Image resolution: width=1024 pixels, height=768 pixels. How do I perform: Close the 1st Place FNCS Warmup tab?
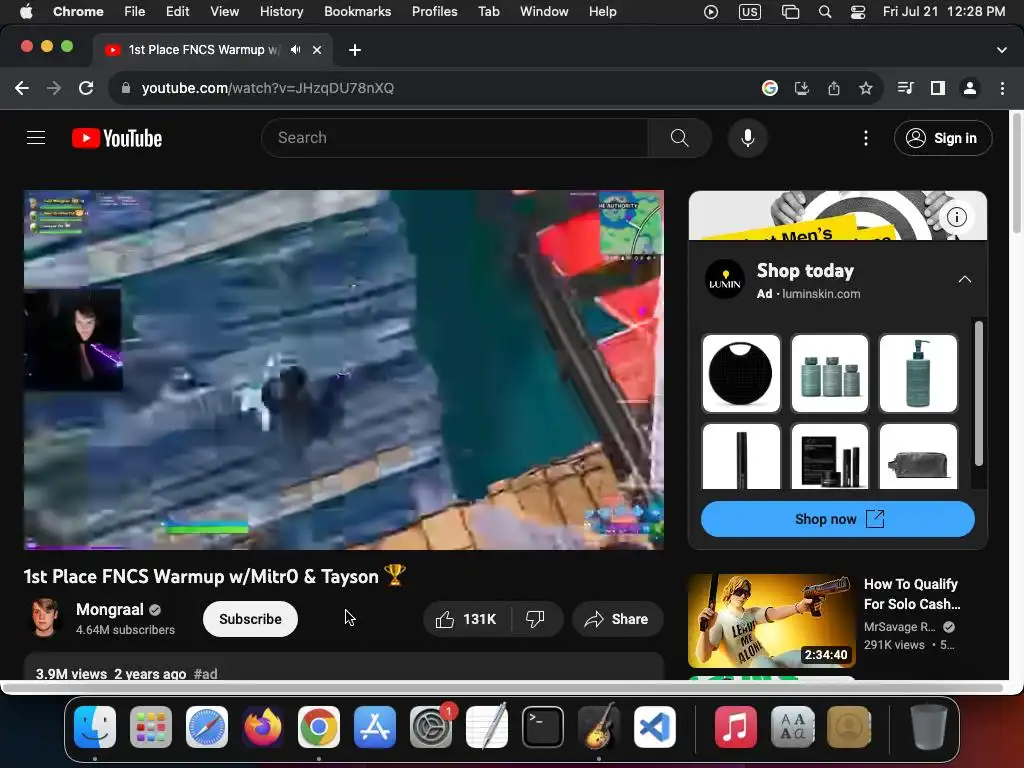click(x=317, y=50)
